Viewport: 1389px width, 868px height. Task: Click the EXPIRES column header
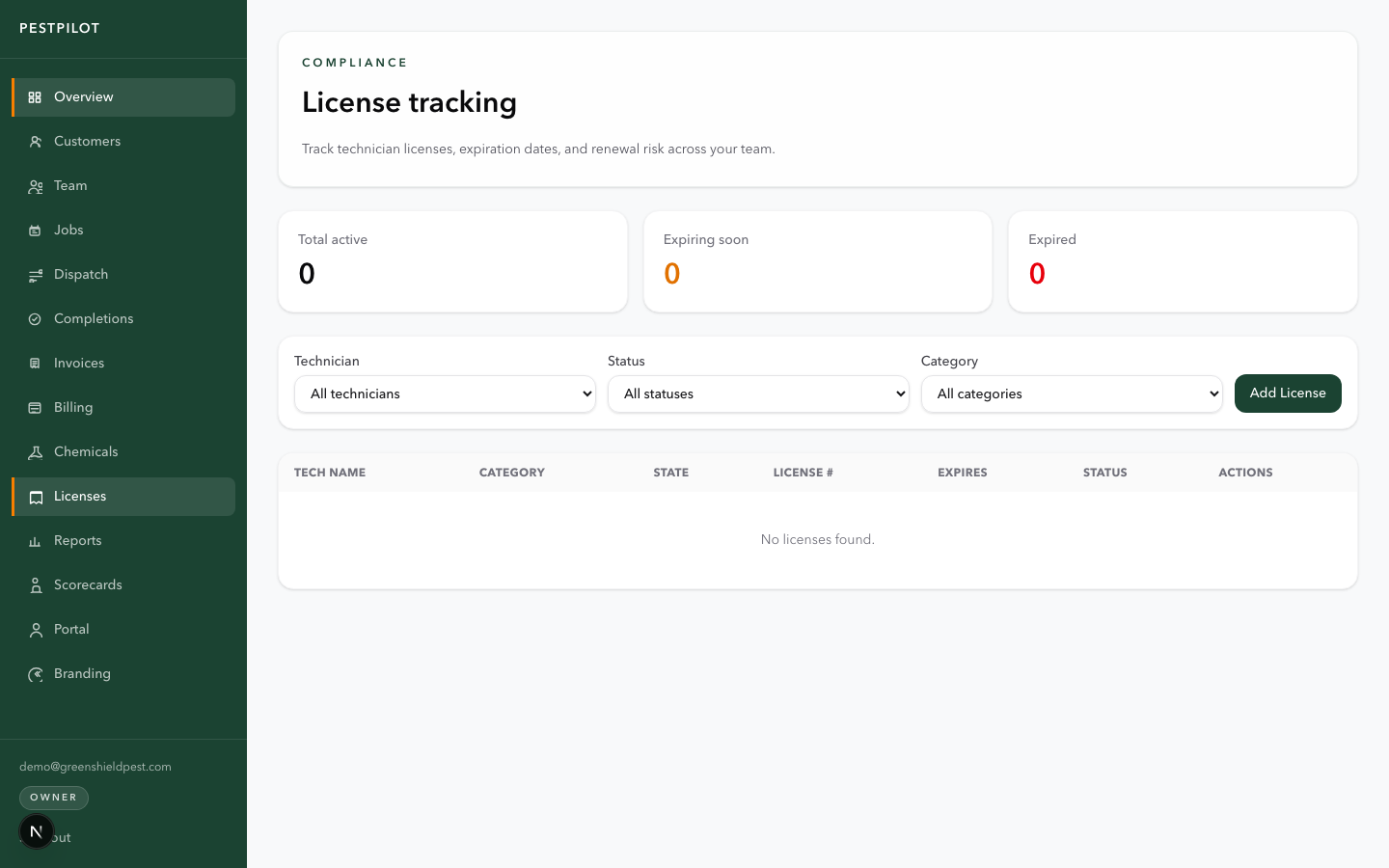click(x=963, y=473)
